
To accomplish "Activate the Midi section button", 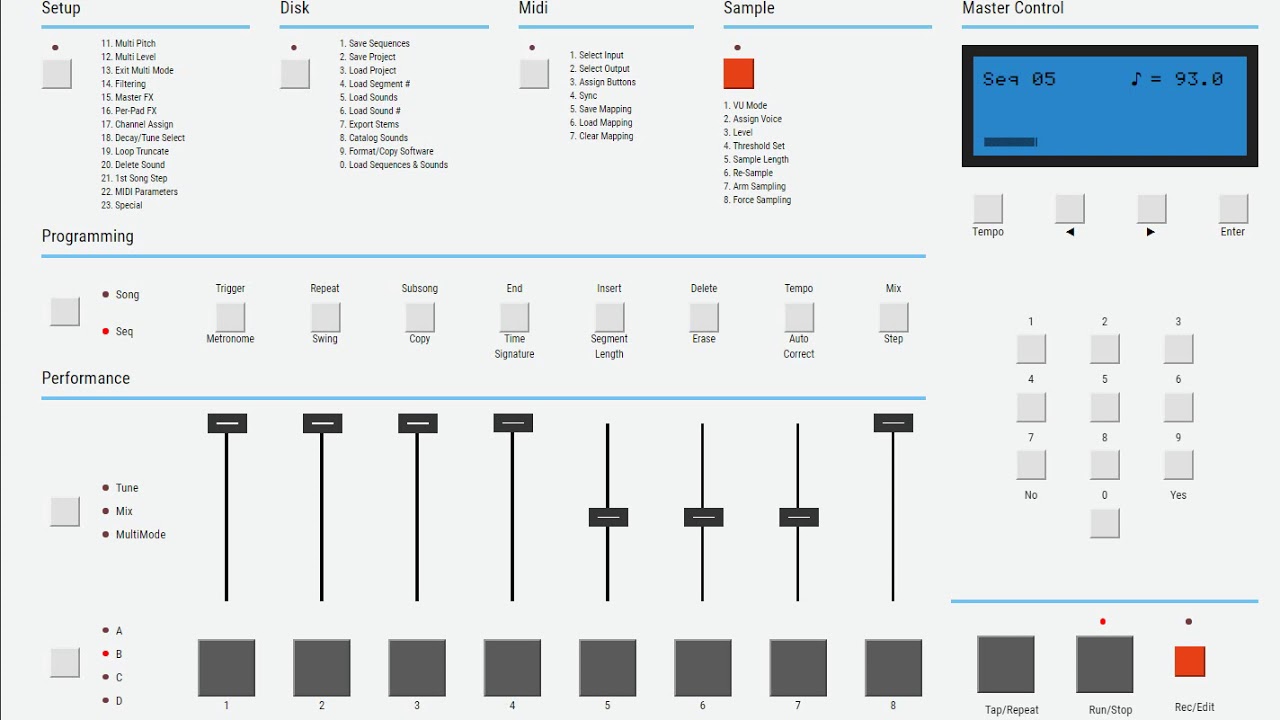I will [534, 74].
